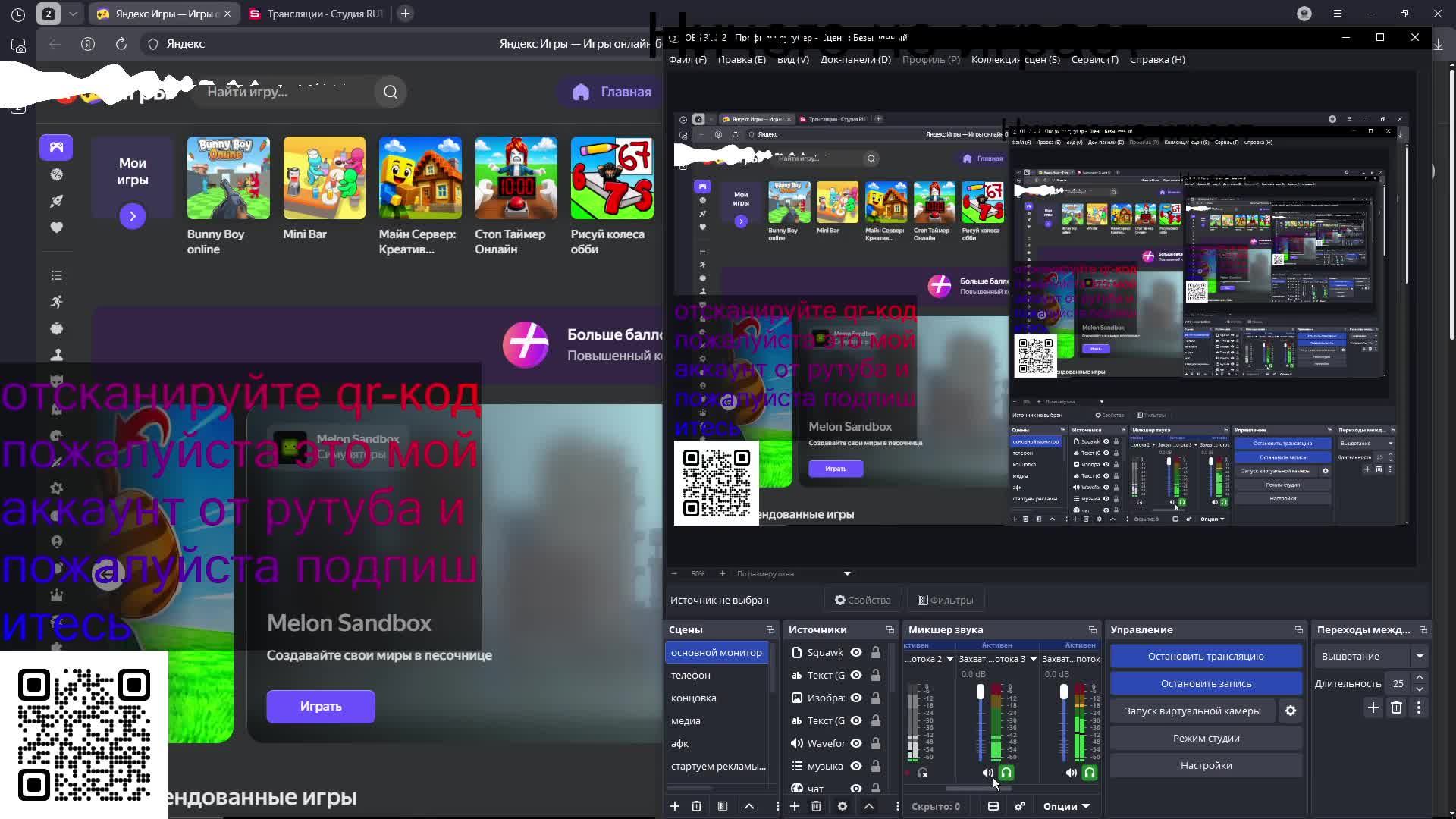
Task: Increase Длительность with the up arrow
Action: [x=1420, y=678]
